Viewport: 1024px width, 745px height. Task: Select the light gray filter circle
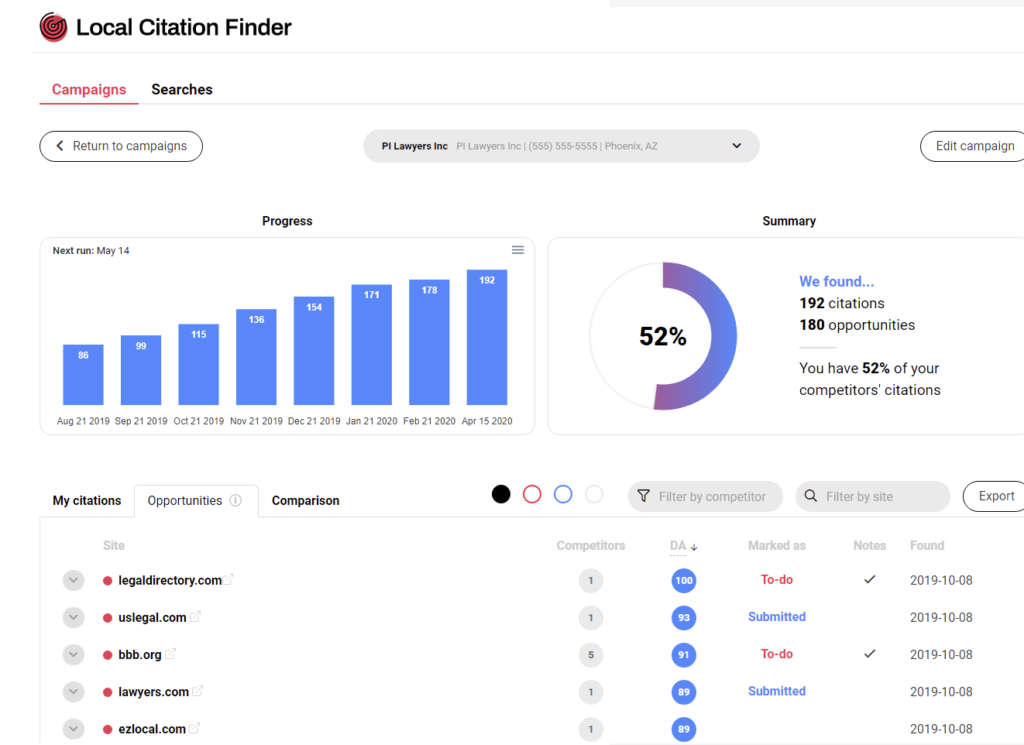(594, 495)
